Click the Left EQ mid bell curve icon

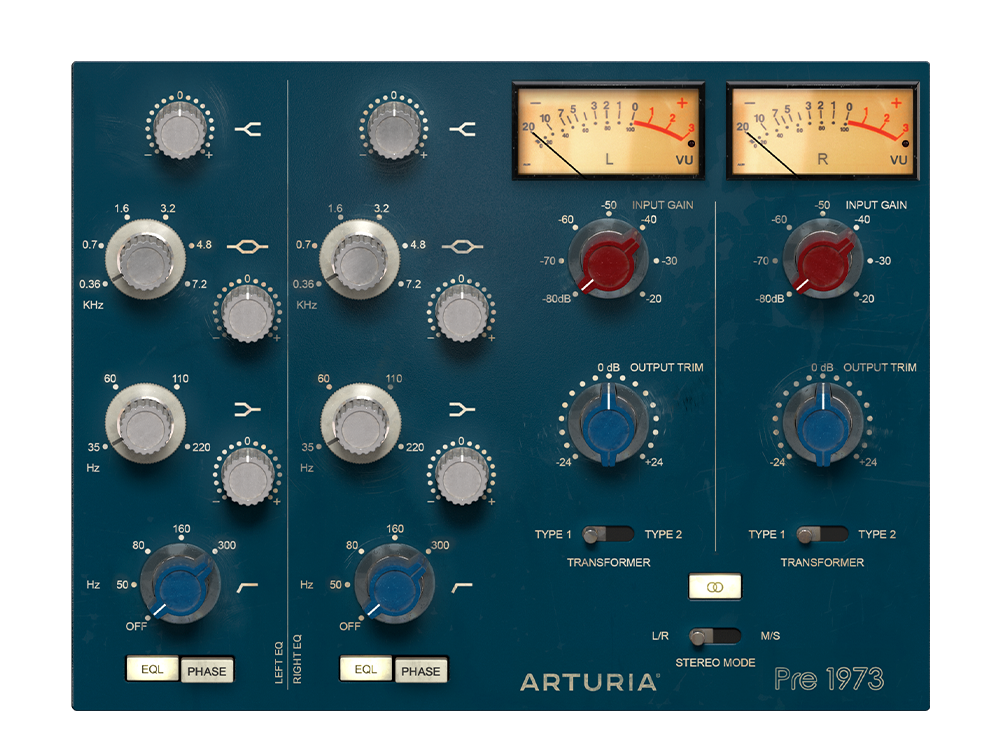(248, 246)
